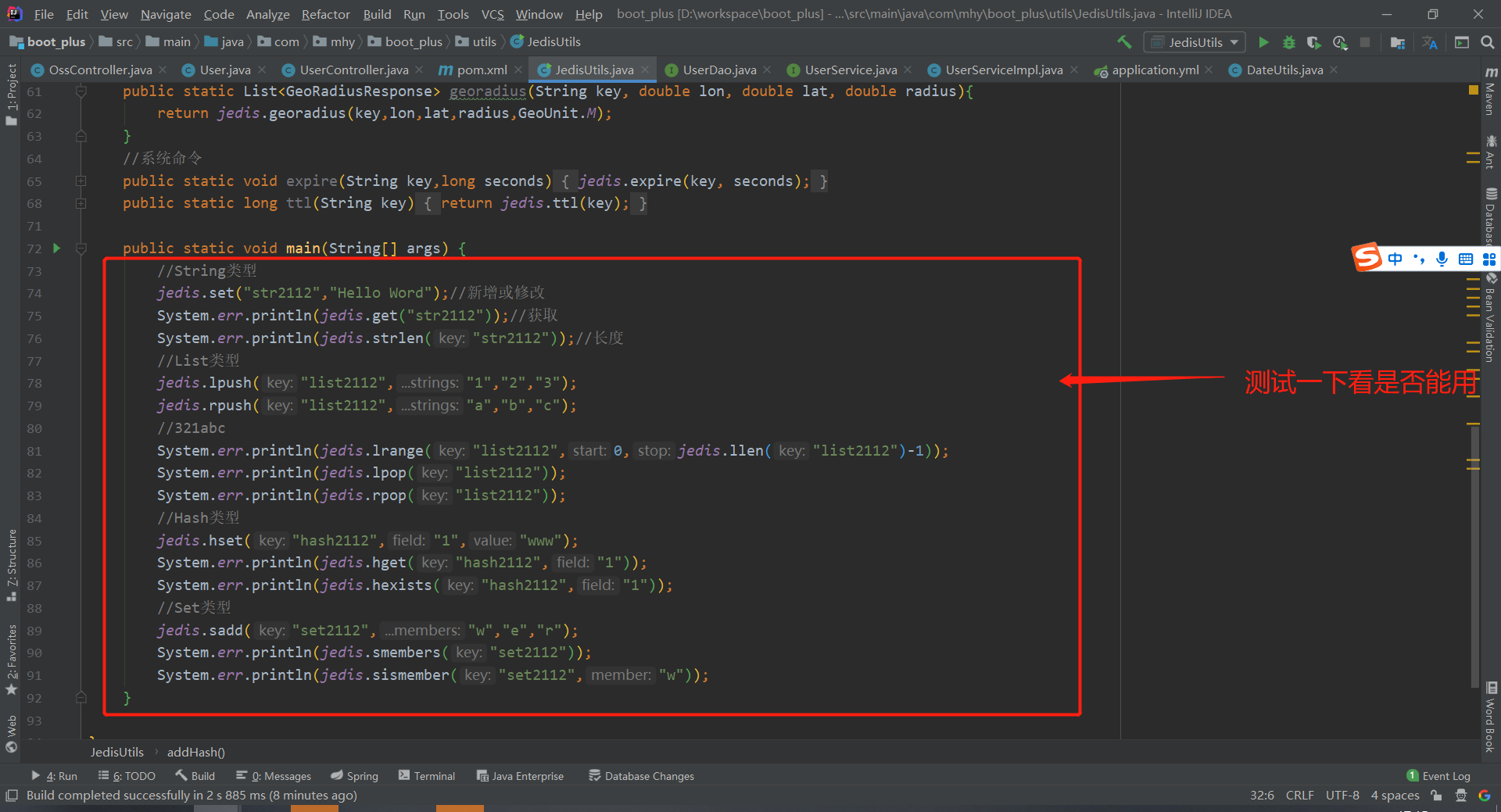
Task: Collapse the main method at line 72
Action: pos(81,249)
